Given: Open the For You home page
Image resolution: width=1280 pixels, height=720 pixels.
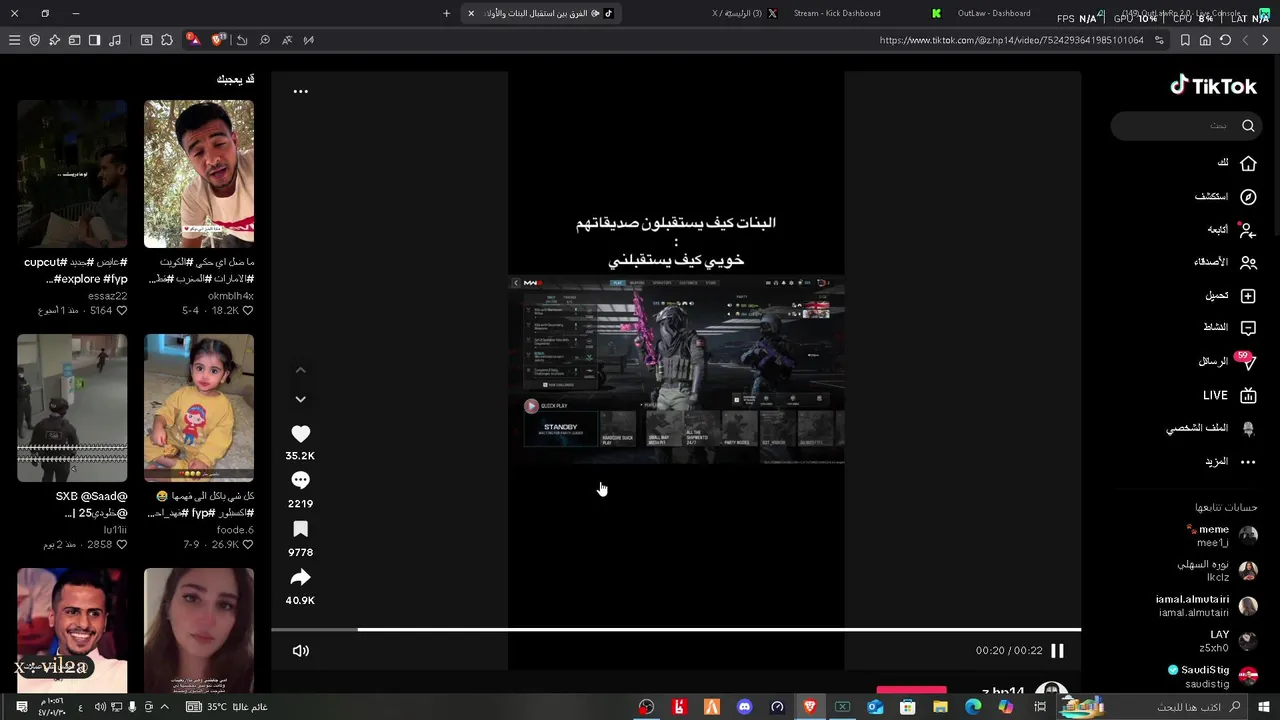Looking at the screenshot, I should point(1237,163).
